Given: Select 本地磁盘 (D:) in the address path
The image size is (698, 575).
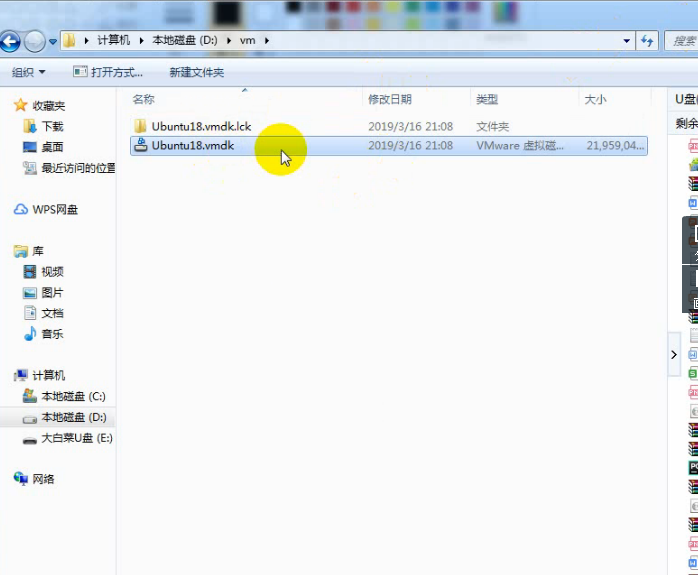Looking at the screenshot, I should point(185,40).
